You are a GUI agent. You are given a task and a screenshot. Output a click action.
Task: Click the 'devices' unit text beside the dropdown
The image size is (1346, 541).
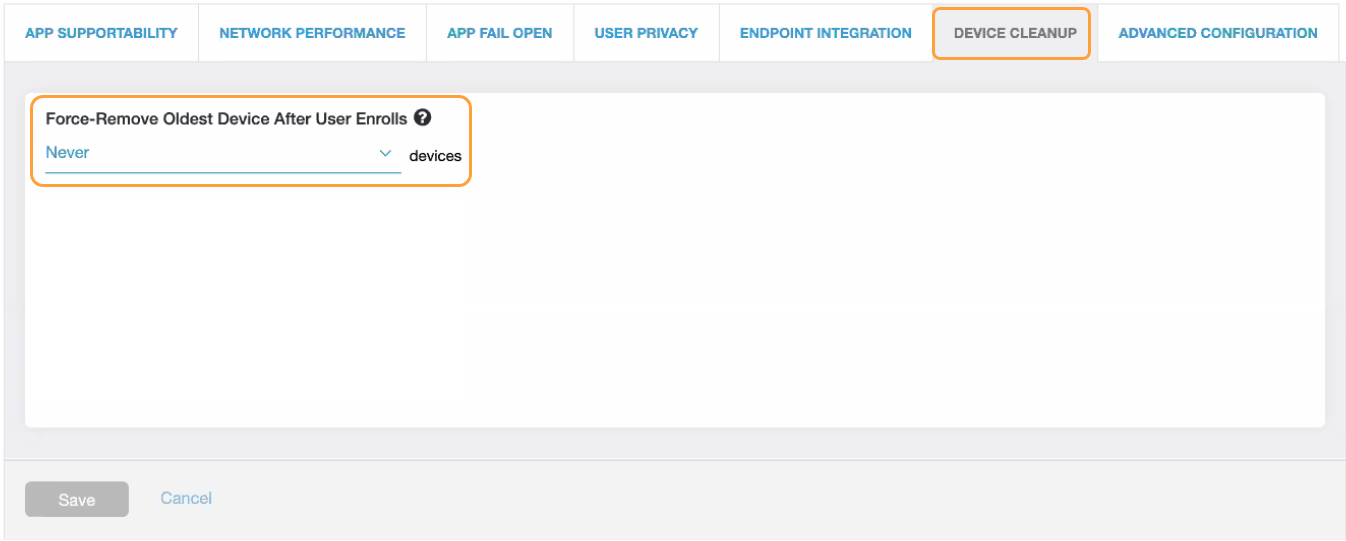click(x=435, y=156)
